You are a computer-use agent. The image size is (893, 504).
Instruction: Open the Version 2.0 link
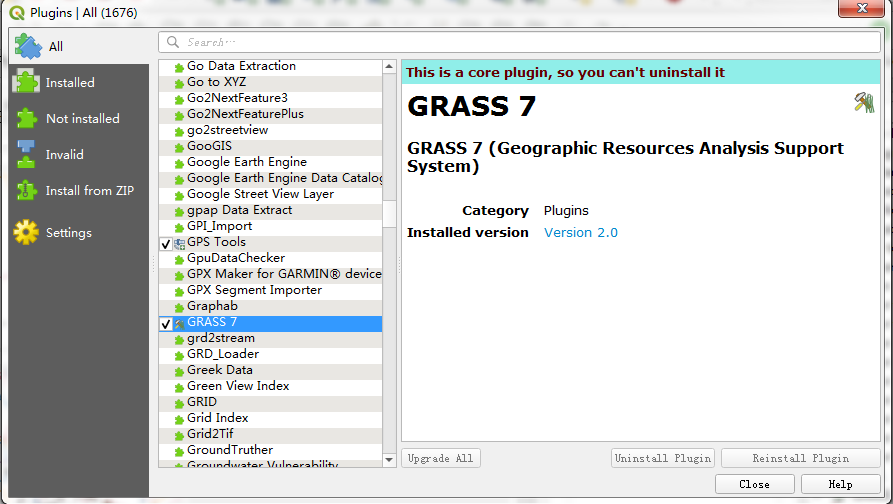[x=581, y=232]
